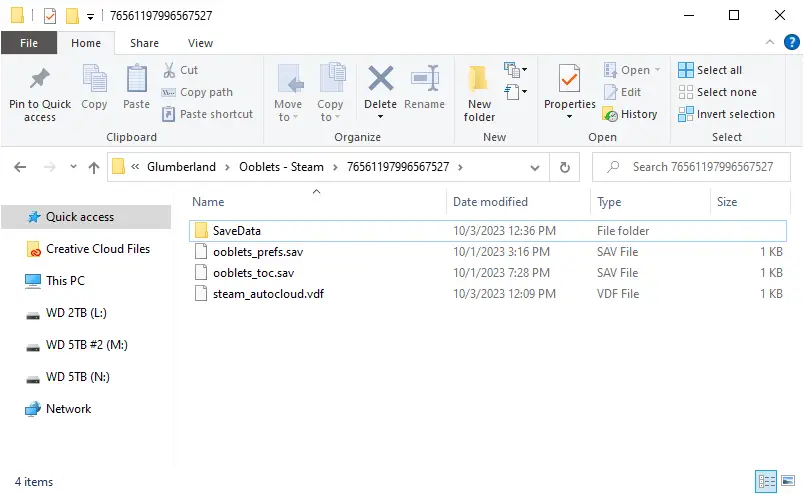Expand address bar previous locations dropdown
Viewport: 804px width, 494px height.
coord(535,167)
